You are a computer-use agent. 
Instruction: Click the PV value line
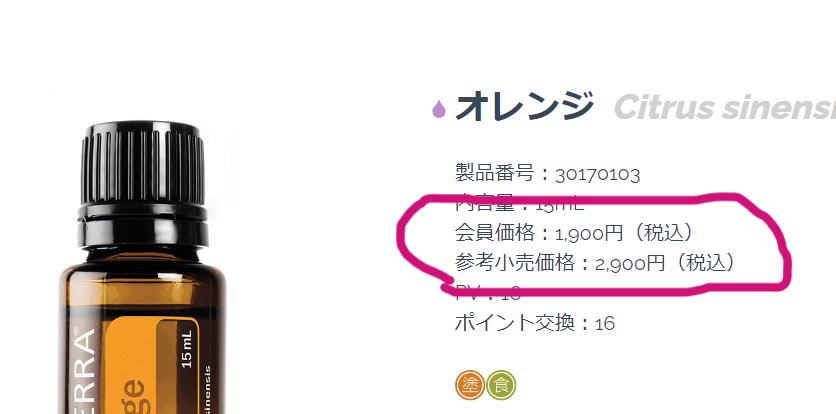click(x=488, y=292)
